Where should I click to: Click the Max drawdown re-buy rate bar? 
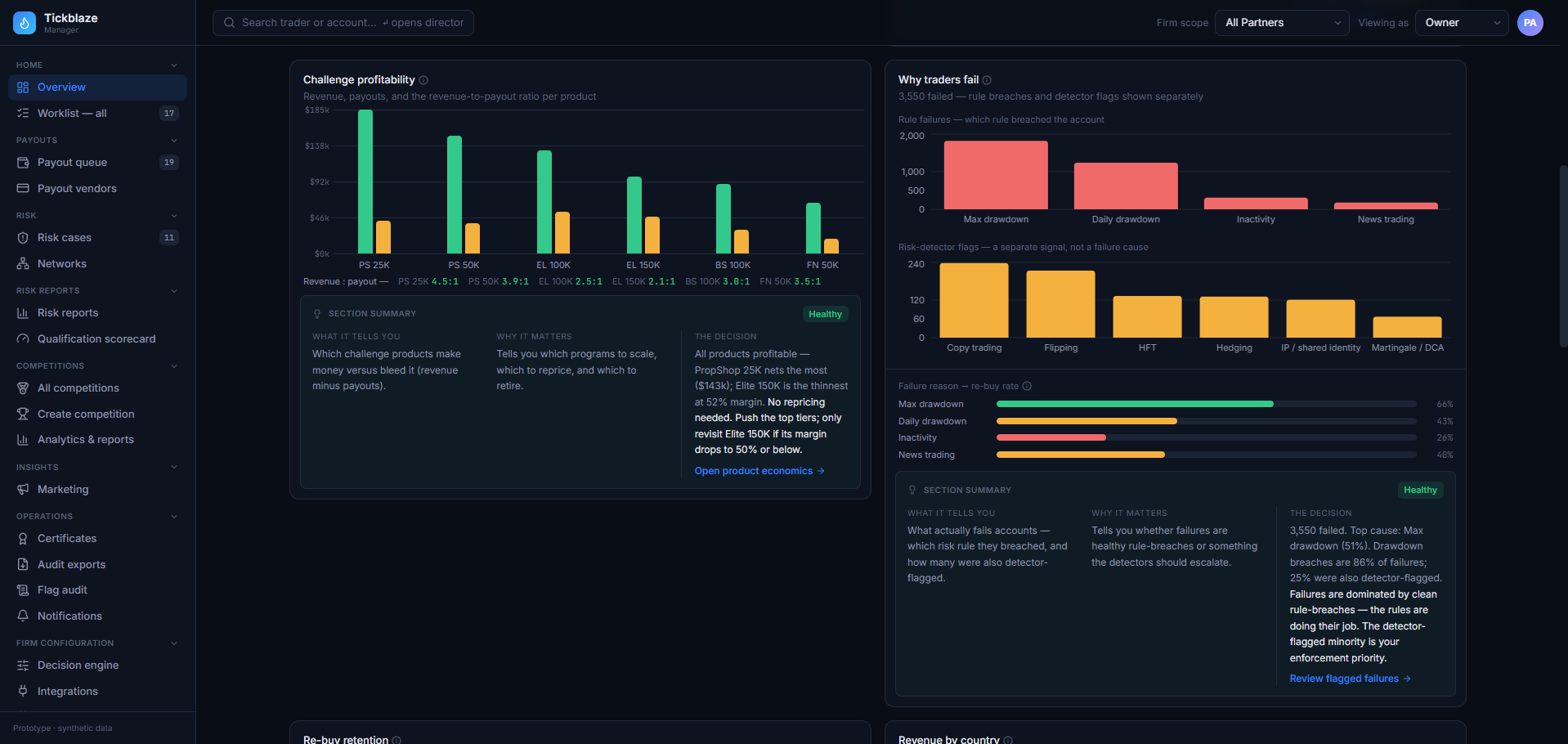tap(1207, 404)
